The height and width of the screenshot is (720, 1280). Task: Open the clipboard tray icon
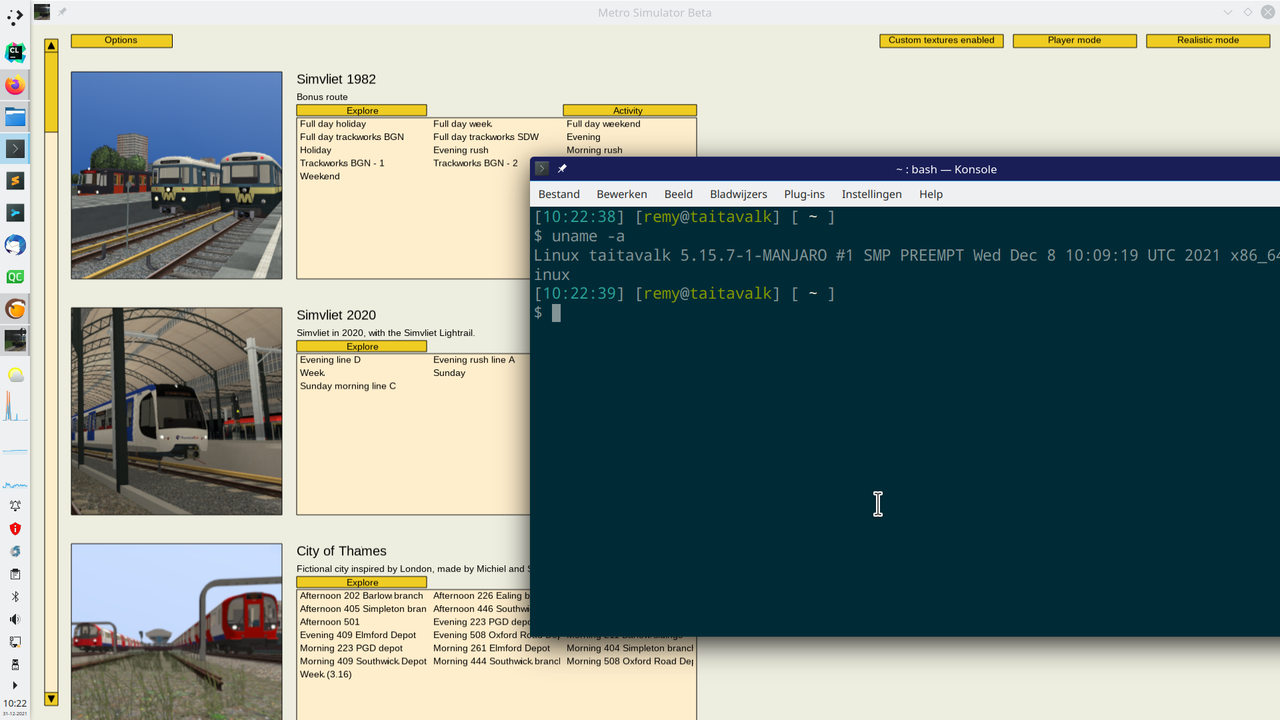(x=15, y=574)
